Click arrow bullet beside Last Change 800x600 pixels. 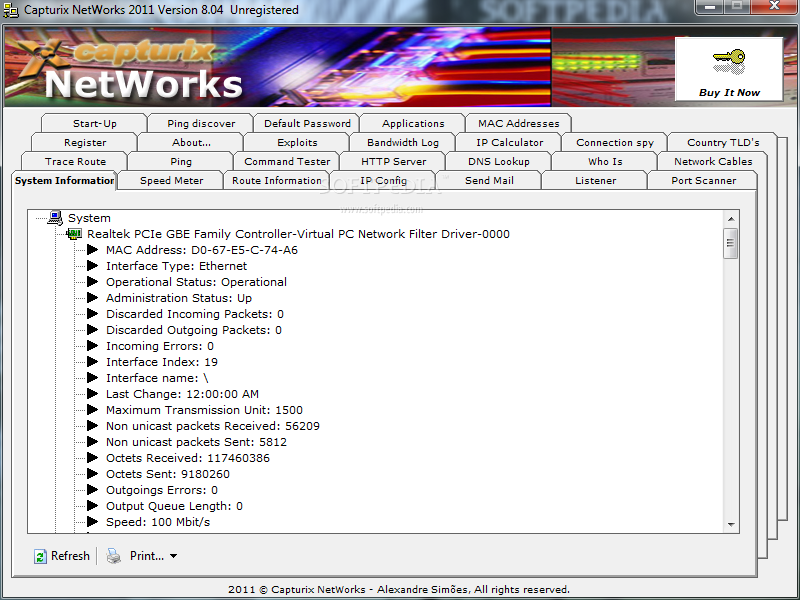tap(92, 394)
